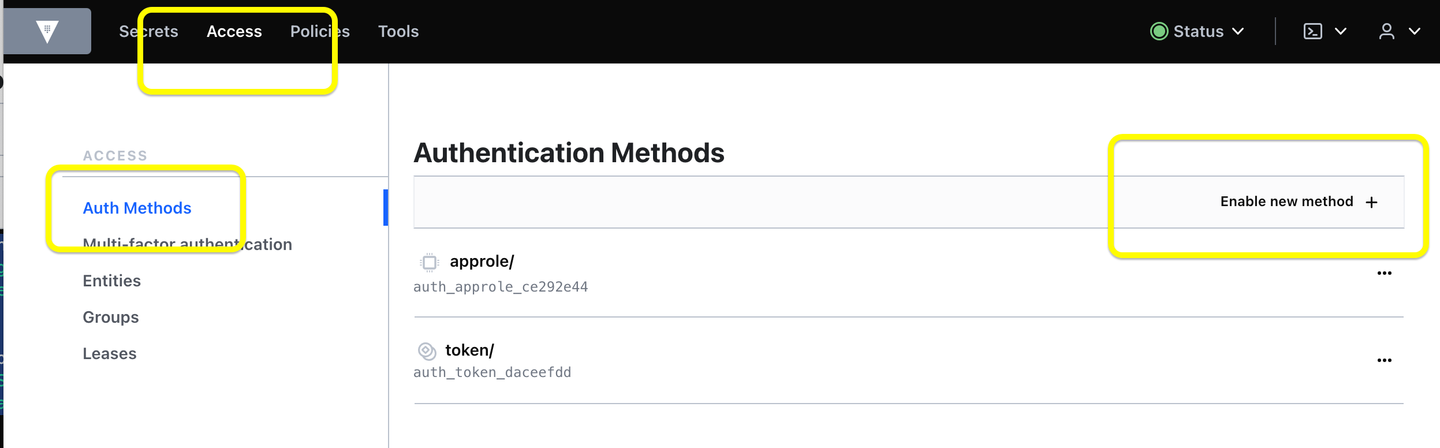Open the token/ auth method link
The height and width of the screenshot is (448, 1440).
[x=470, y=350]
